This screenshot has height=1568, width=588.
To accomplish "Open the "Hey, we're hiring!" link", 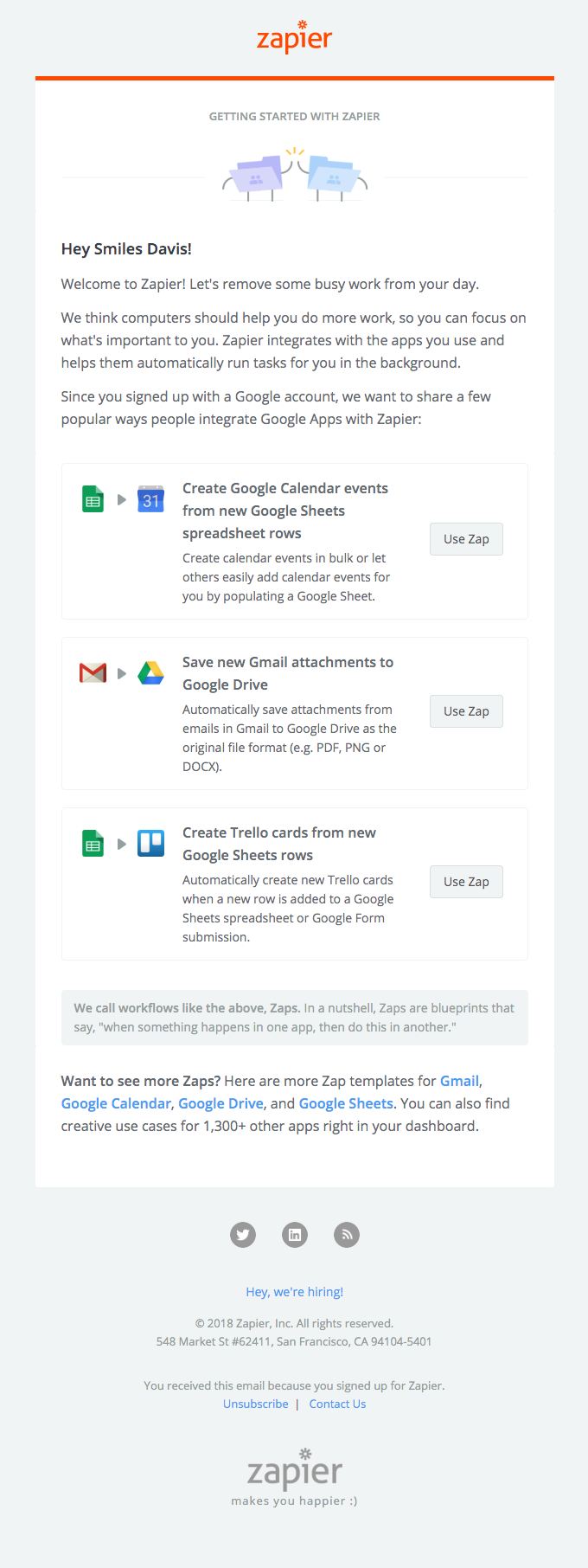I will click(x=294, y=1292).
